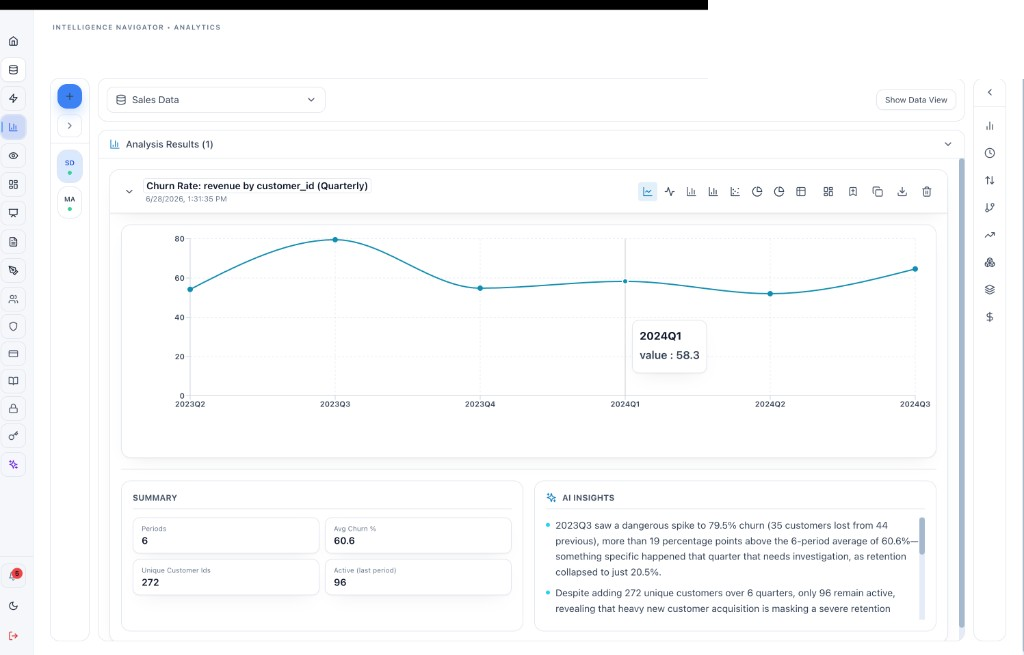Open dollar sign icon in right panel
Viewport: 1024px width, 655px height.
(990, 317)
